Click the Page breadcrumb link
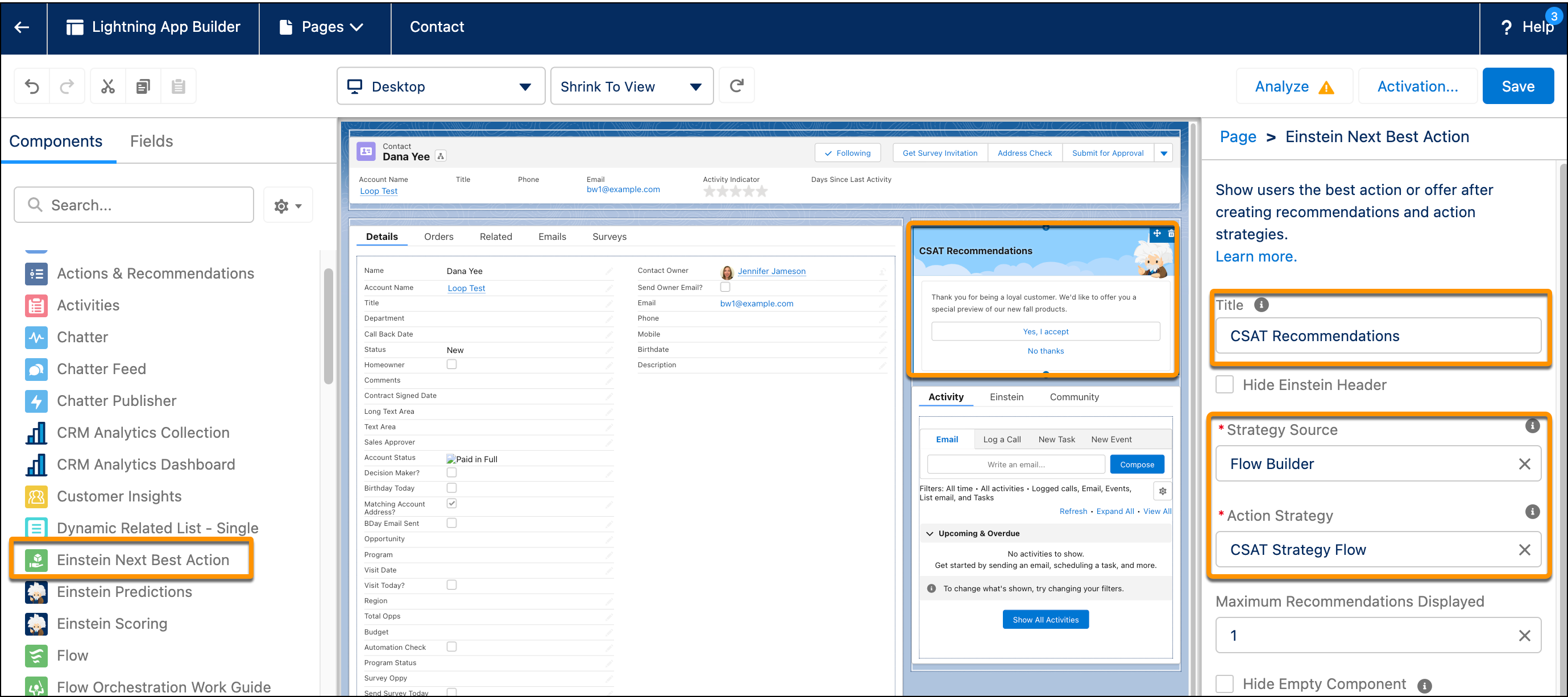This screenshot has width=1568, height=697. click(x=1238, y=137)
